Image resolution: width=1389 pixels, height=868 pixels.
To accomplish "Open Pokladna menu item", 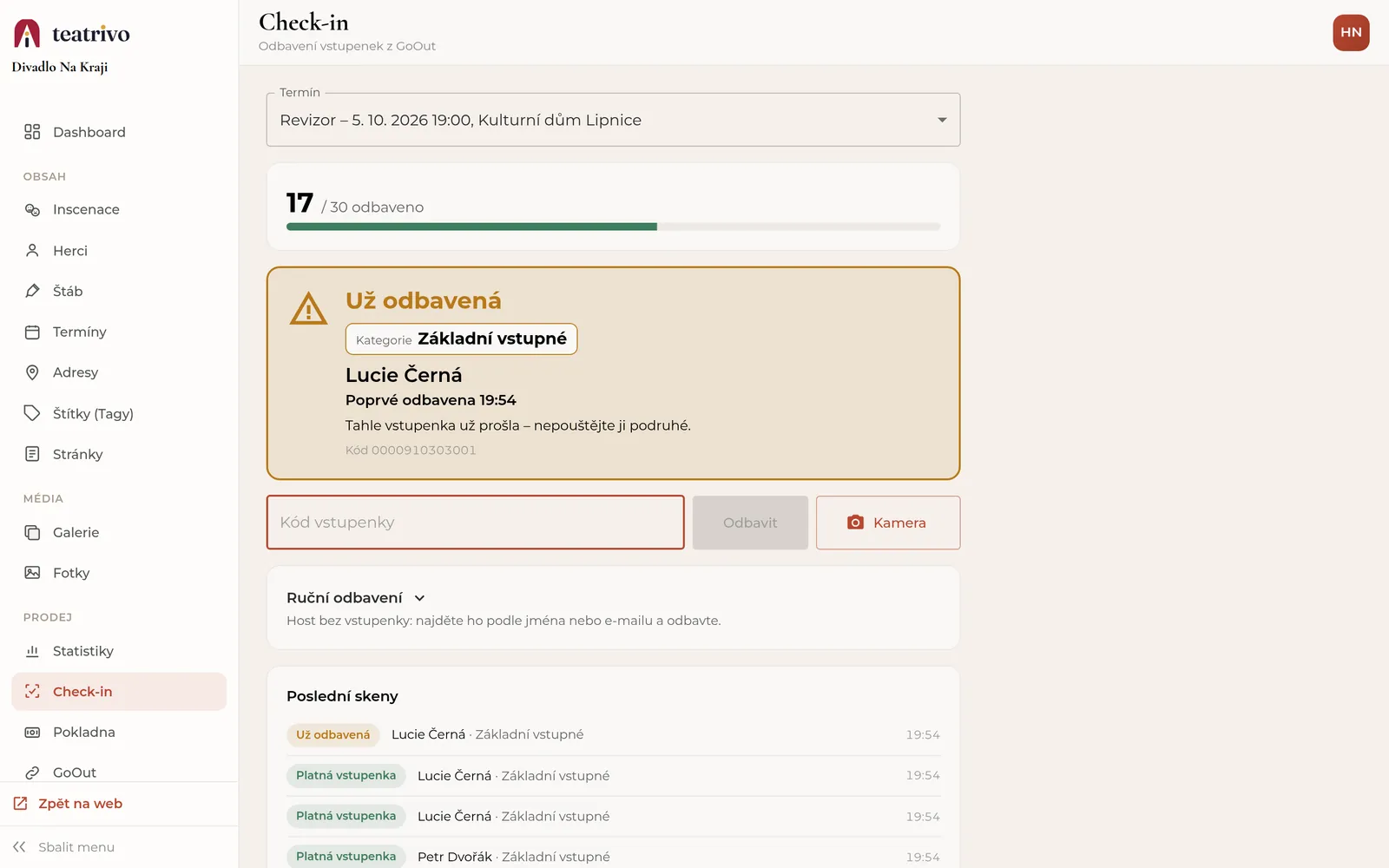I will tap(119, 733).
